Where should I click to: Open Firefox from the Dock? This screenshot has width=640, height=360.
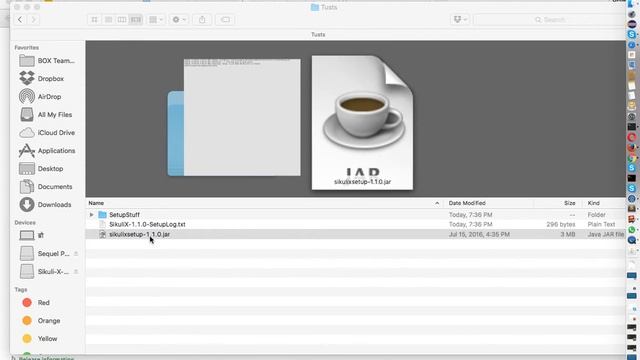(x=632, y=147)
